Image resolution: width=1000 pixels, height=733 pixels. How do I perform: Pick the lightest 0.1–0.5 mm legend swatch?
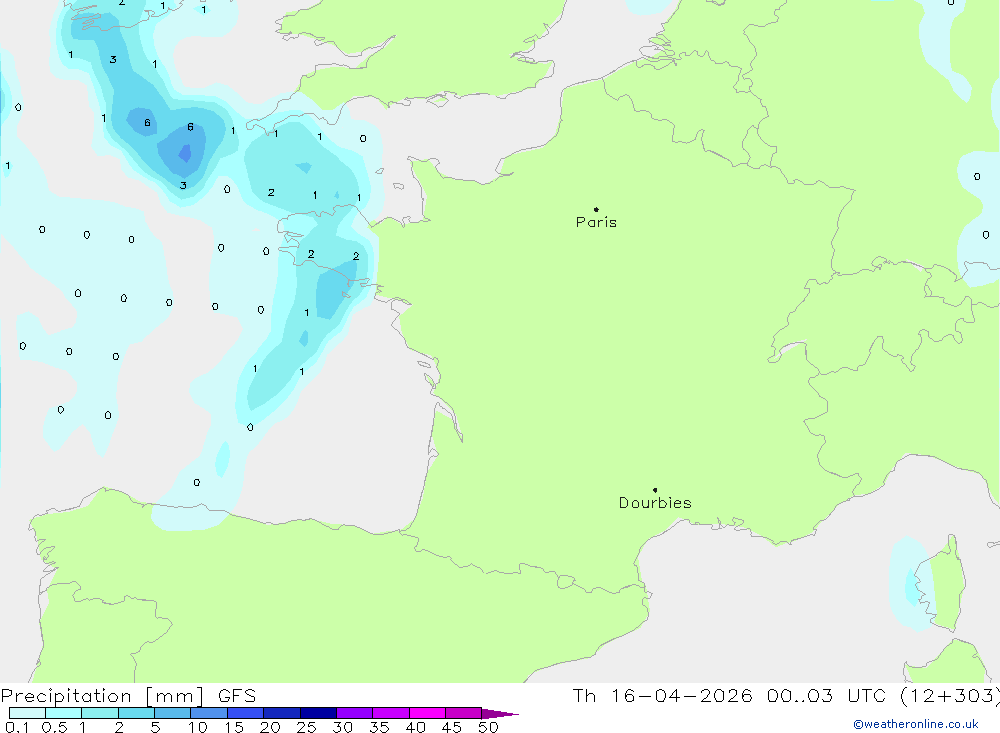[x=27, y=713]
